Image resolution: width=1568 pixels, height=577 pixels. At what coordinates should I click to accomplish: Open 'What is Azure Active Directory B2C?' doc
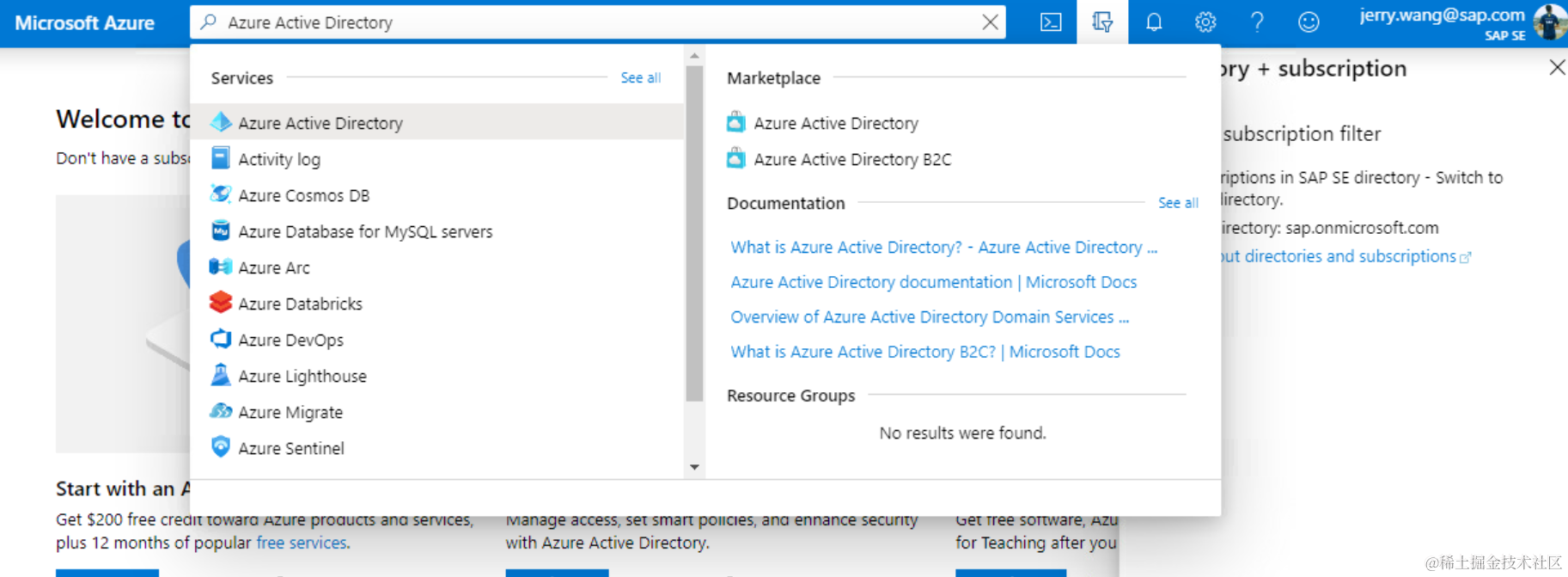(x=924, y=352)
